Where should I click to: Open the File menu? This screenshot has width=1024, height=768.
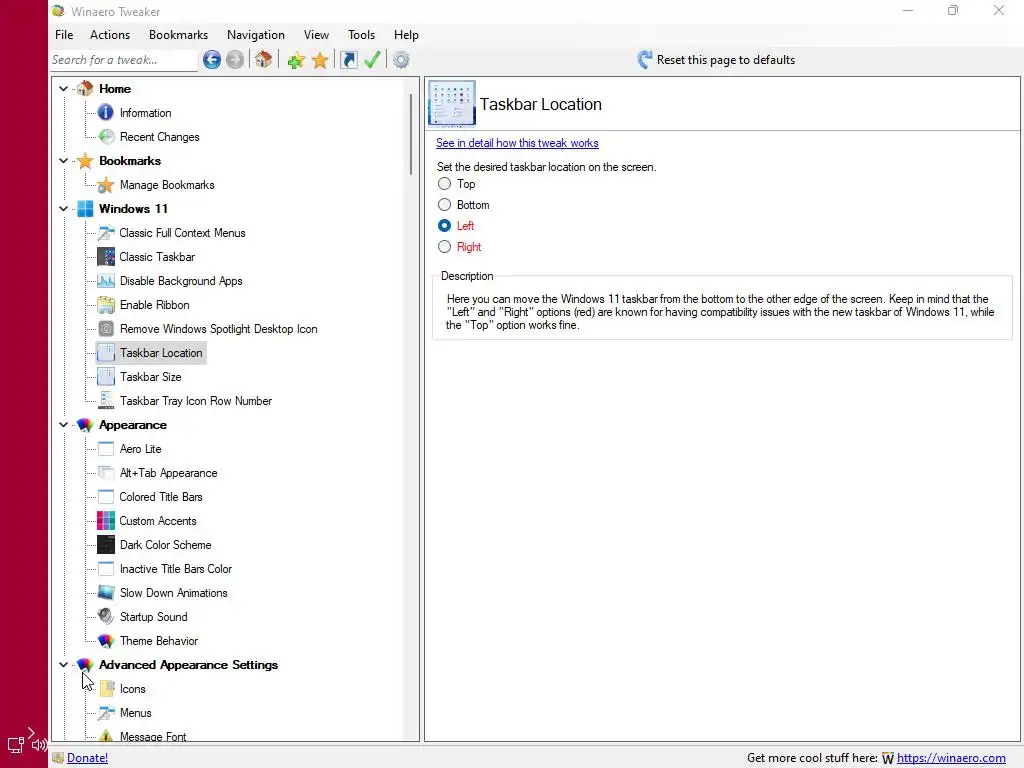click(x=64, y=35)
